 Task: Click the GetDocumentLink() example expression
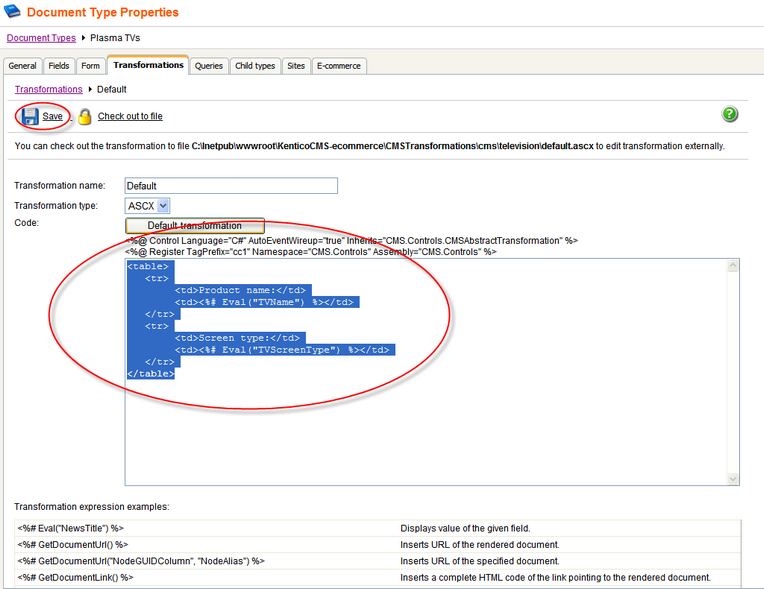pyautogui.click(x=75, y=577)
